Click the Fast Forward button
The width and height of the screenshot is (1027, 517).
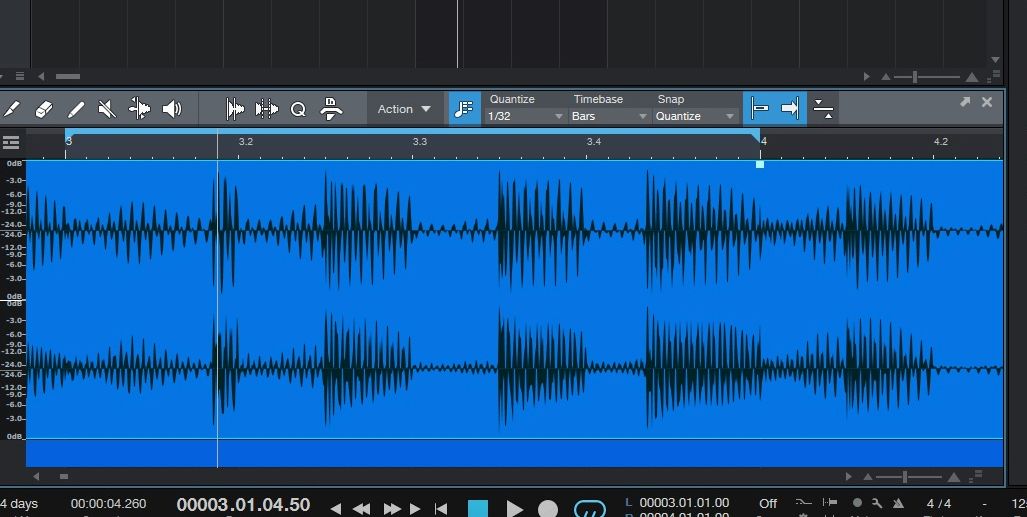click(x=392, y=508)
